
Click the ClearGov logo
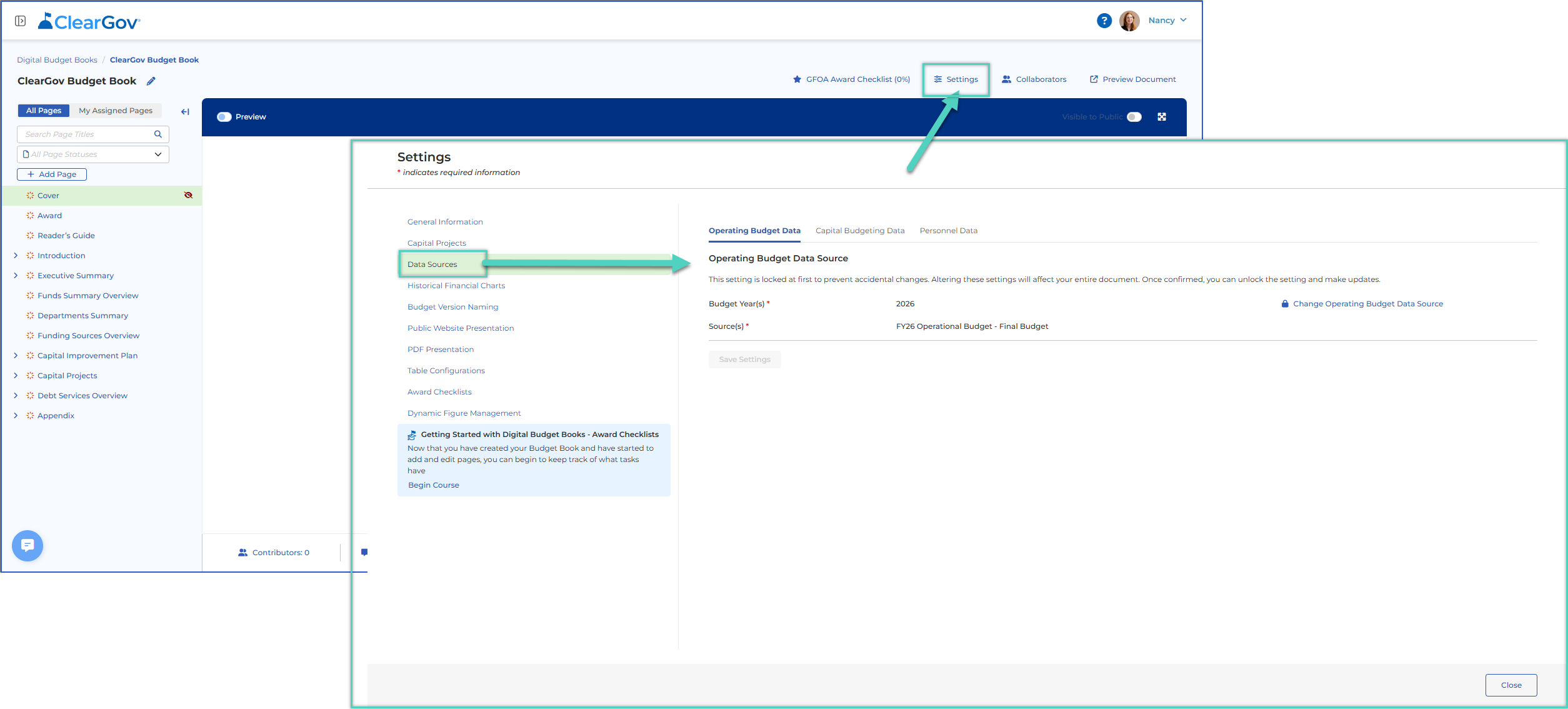tap(89, 22)
